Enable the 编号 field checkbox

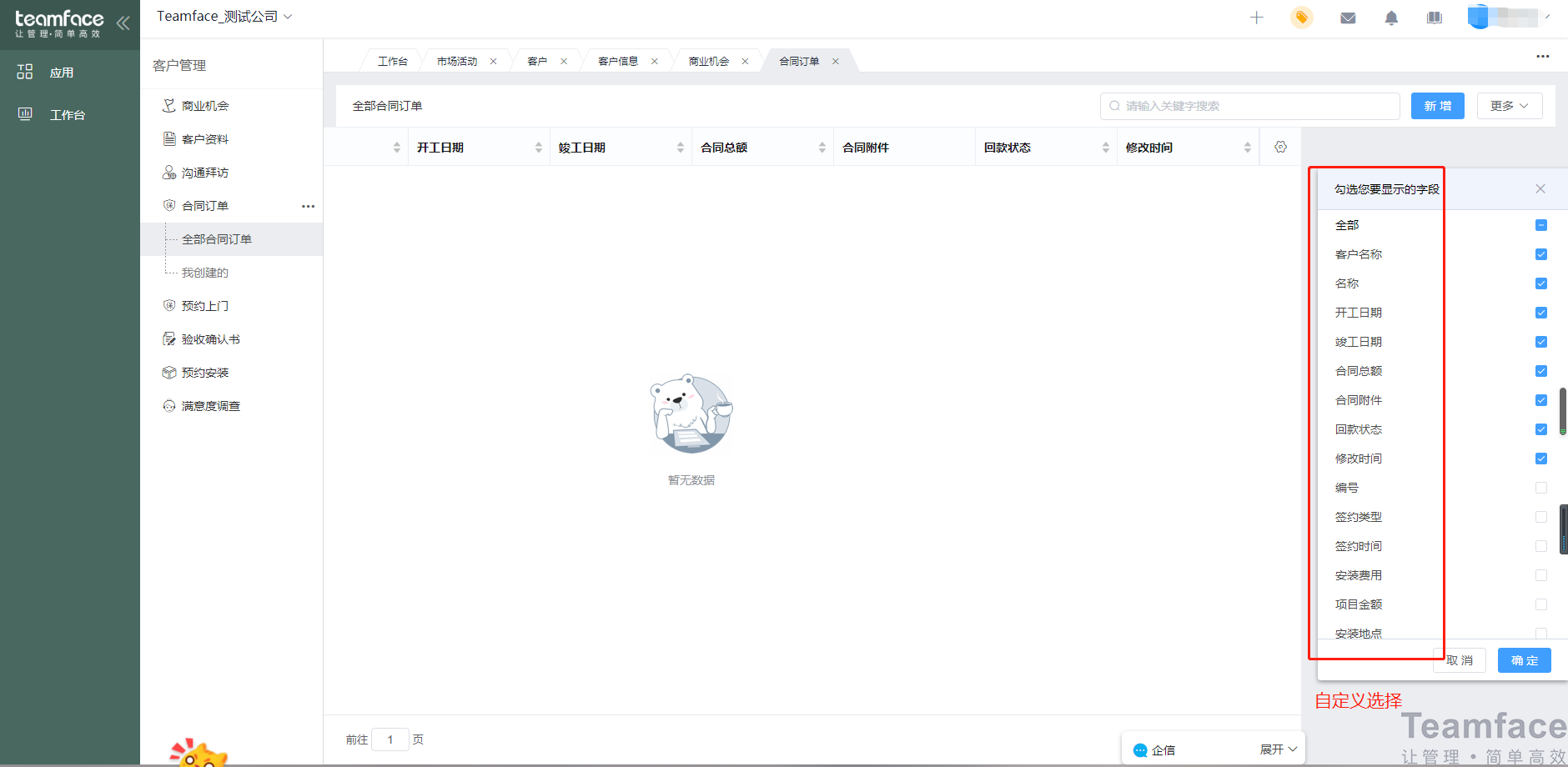[1540, 488]
